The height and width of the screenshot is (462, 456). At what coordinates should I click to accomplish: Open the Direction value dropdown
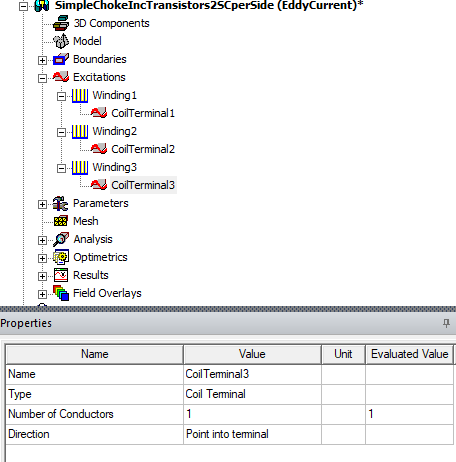coord(252,434)
